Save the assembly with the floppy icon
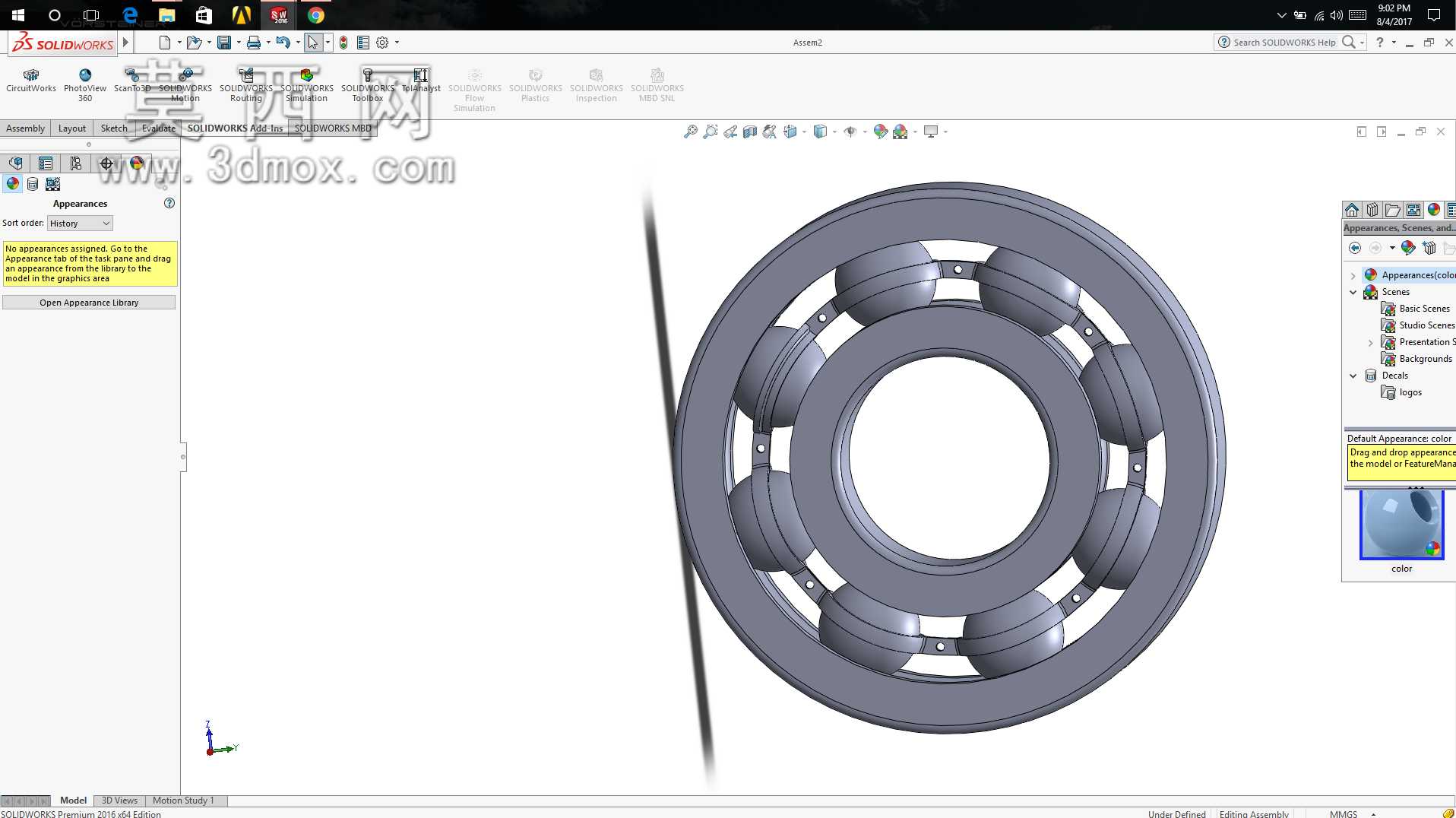This screenshot has height=818, width=1456. 224,43
